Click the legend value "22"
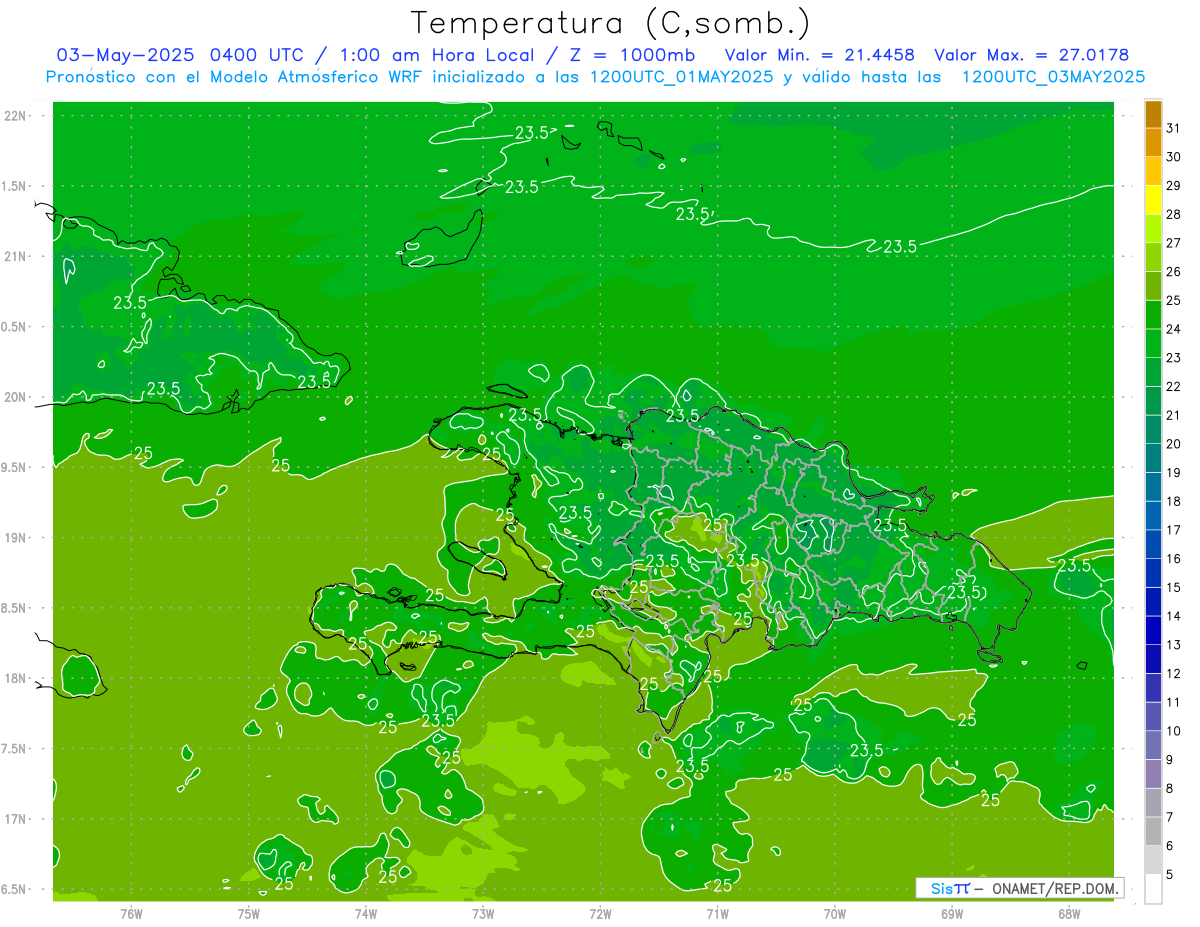This screenshot has width=1200, height=927. 1174,387
